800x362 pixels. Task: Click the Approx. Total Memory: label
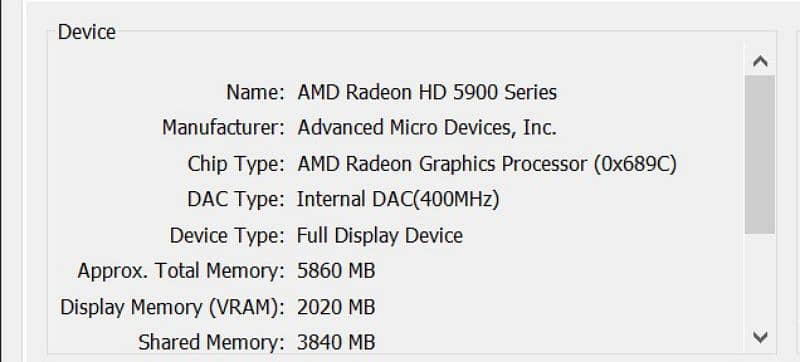coord(181,271)
